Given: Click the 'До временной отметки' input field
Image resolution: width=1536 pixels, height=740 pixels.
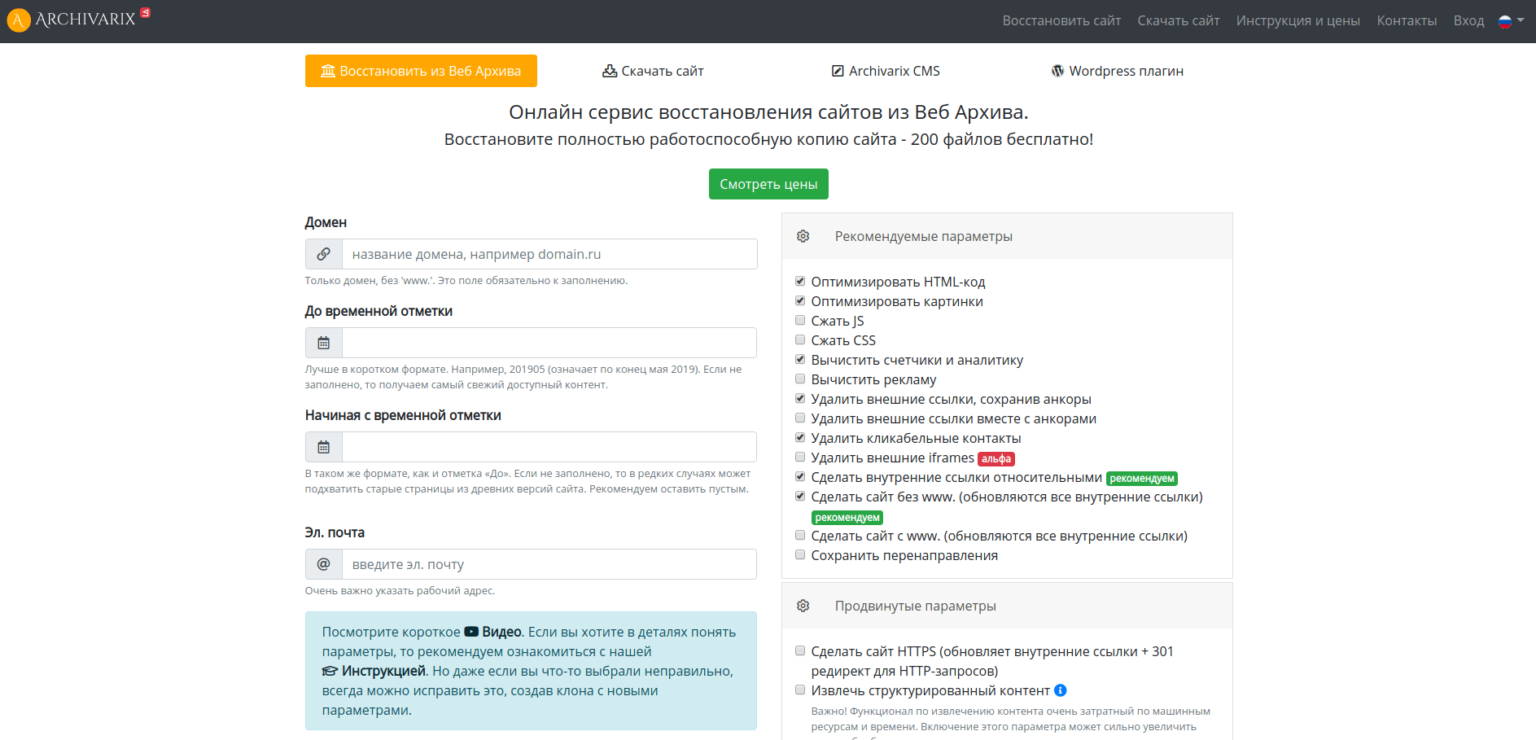Looking at the screenshot, I should click(550, 343).
